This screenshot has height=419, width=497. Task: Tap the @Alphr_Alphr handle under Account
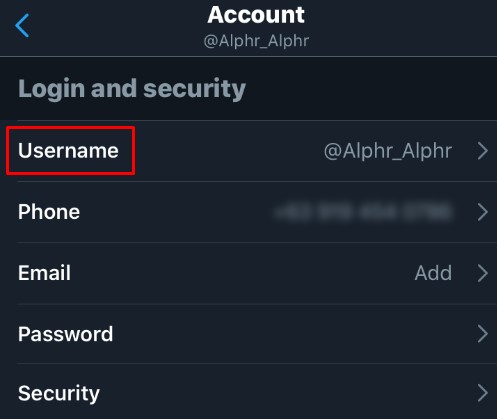(256, 41)
